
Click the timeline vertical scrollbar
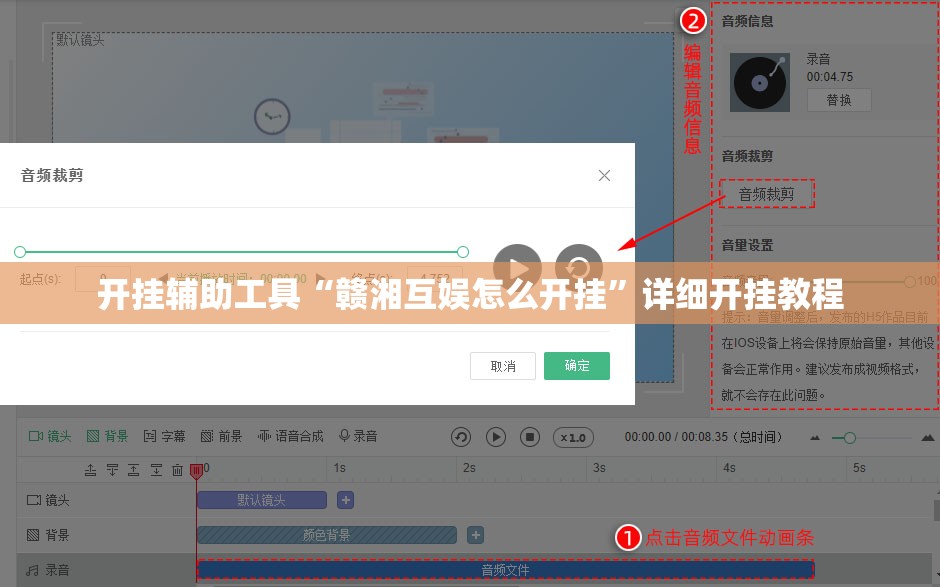click(x=936, y=510)
